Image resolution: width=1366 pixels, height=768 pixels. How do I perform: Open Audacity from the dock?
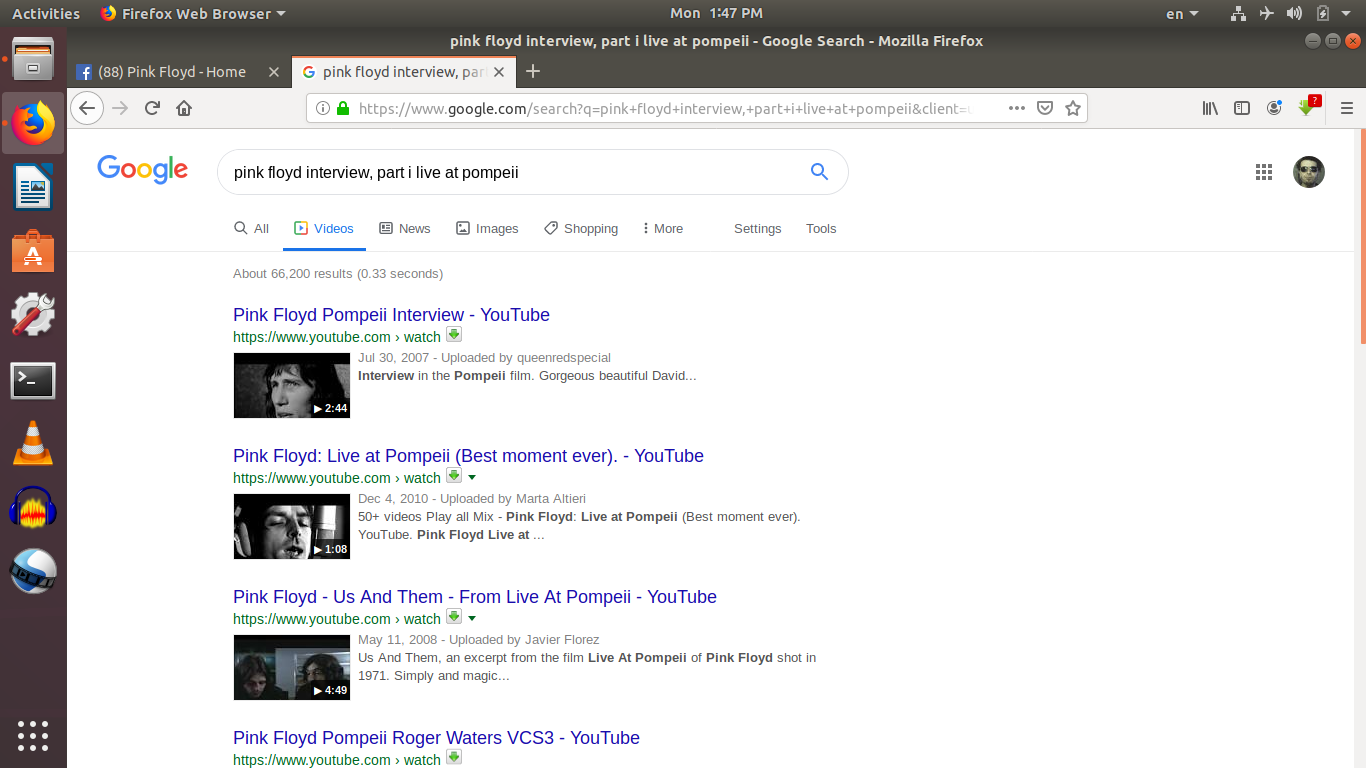pyautogui.click(x=33, y=508)
